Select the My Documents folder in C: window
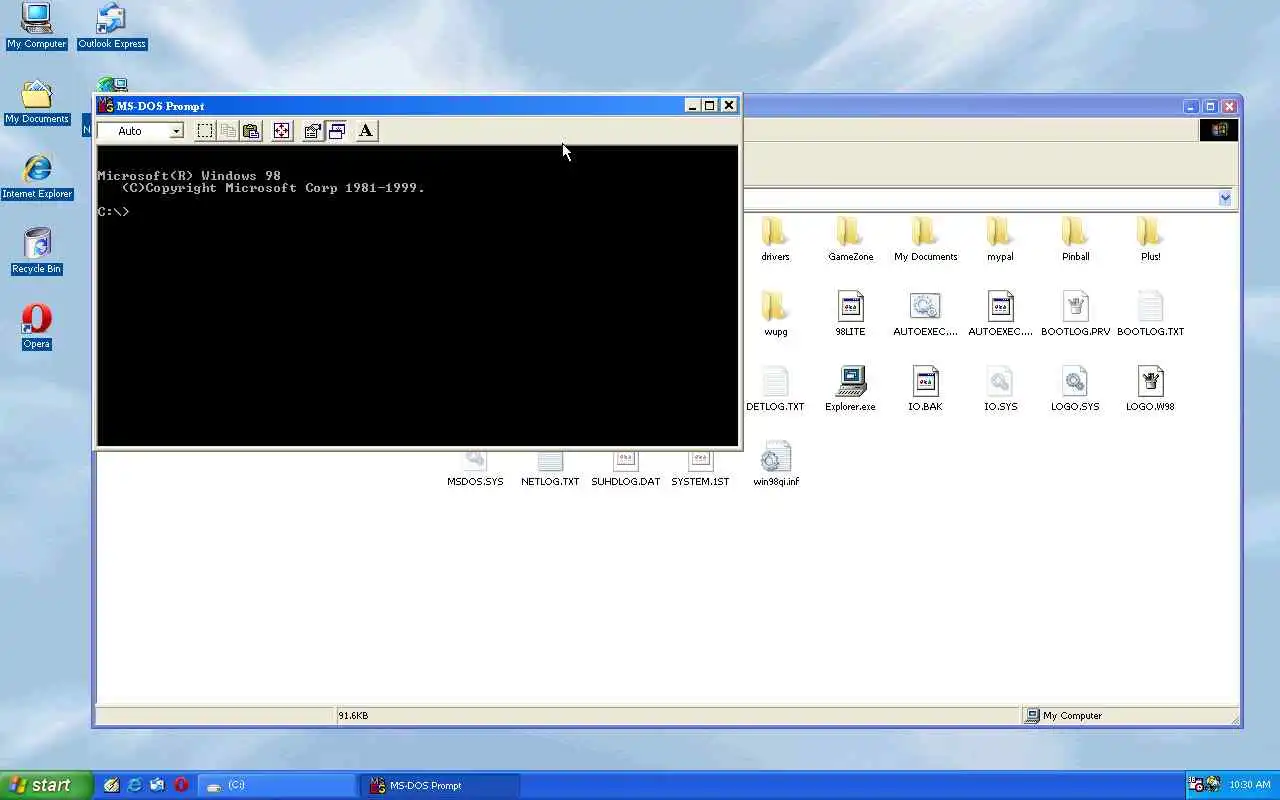1280x800 pixels. click(x=925, y=239)
